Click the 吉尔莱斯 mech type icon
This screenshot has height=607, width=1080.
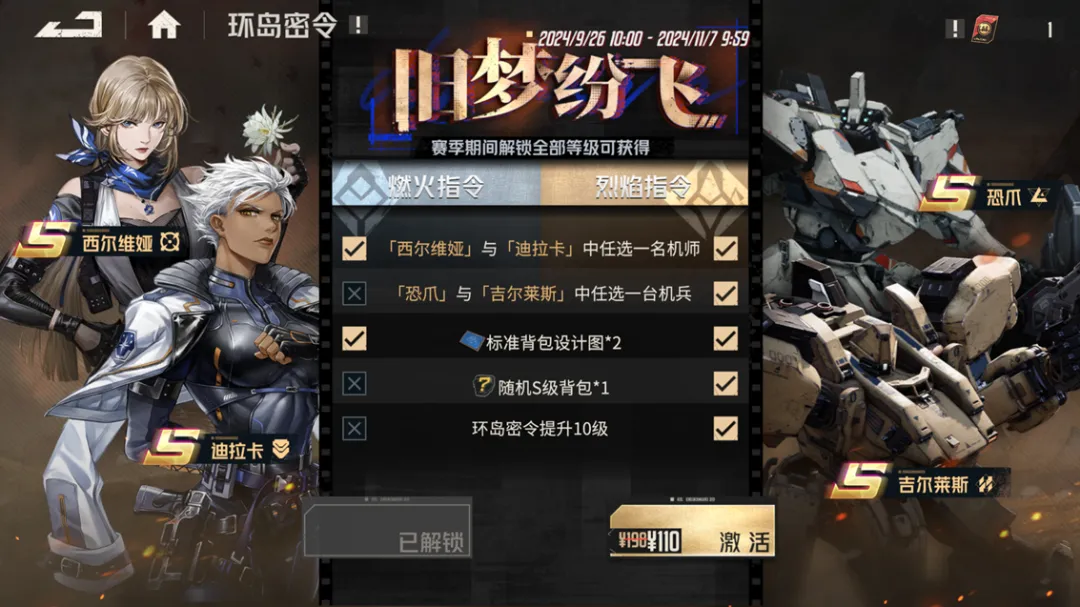click(986, 484)
